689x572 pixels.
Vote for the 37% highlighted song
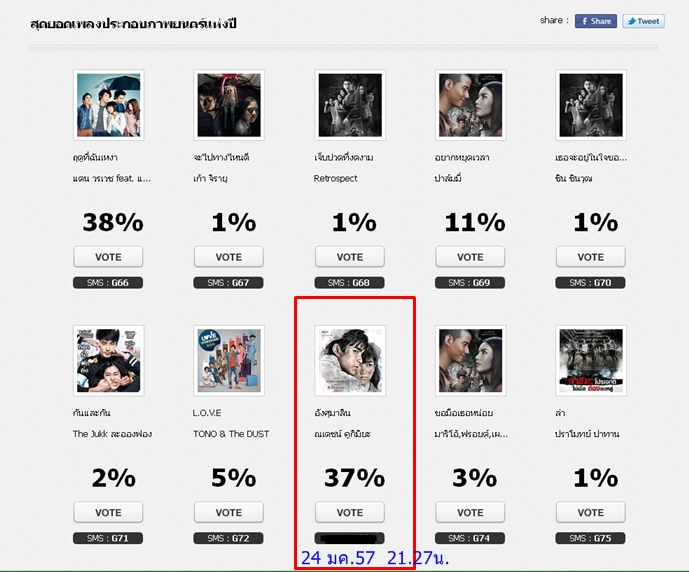[x=350, y=512]
